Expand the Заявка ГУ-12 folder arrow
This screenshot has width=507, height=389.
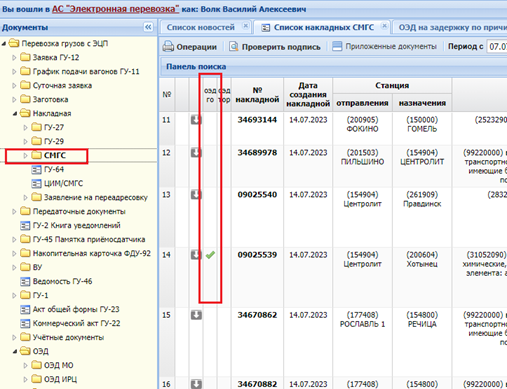pyautogui.click(x=14, y=58)
